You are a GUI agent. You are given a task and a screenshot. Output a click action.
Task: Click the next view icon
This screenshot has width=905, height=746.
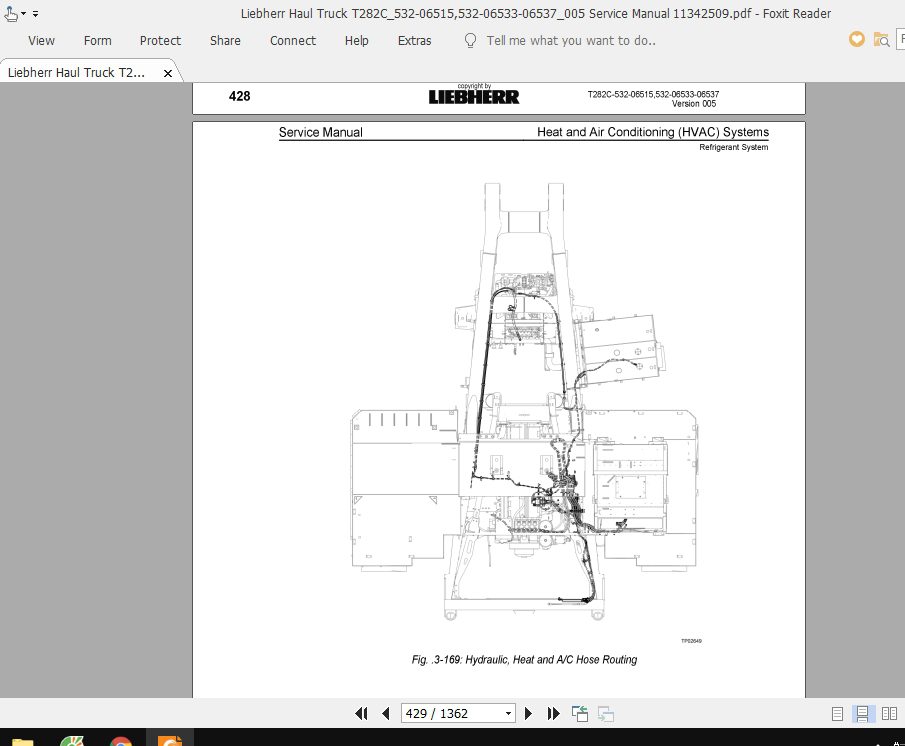coord(604,713)
